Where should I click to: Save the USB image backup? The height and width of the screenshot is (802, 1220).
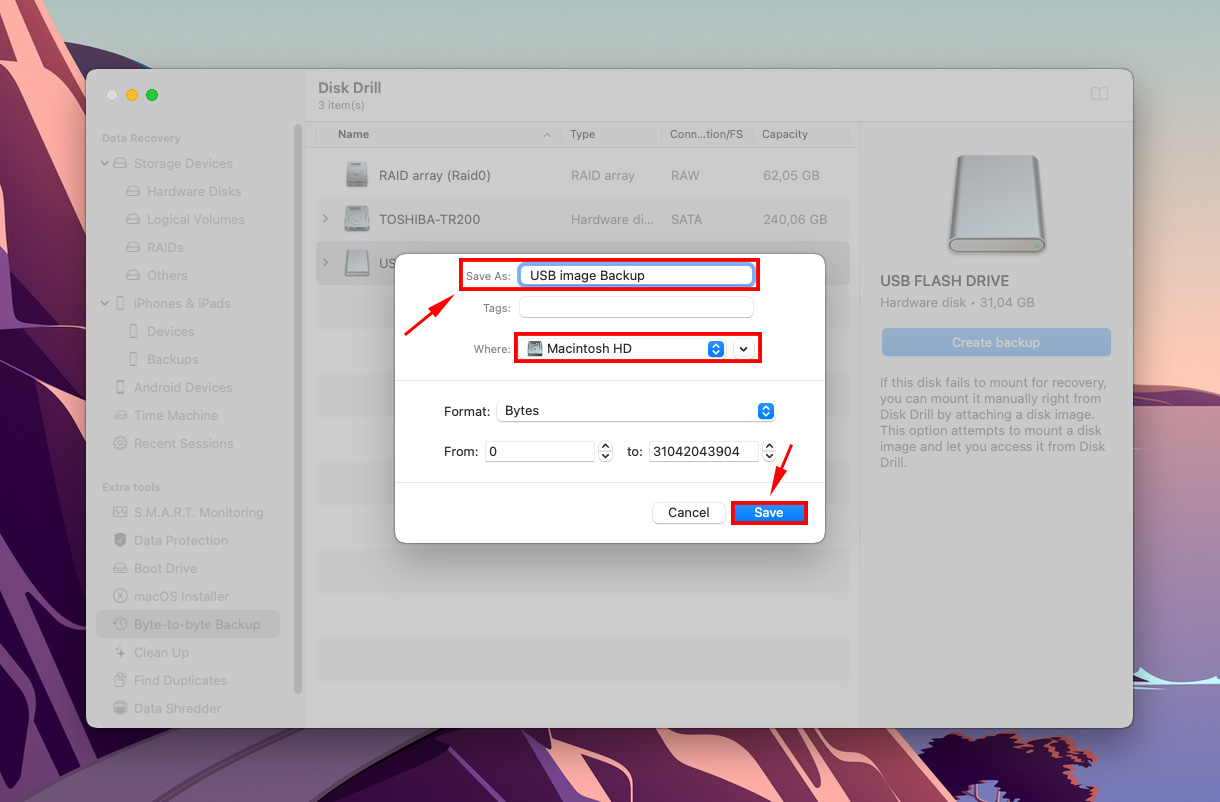point(768,512)
